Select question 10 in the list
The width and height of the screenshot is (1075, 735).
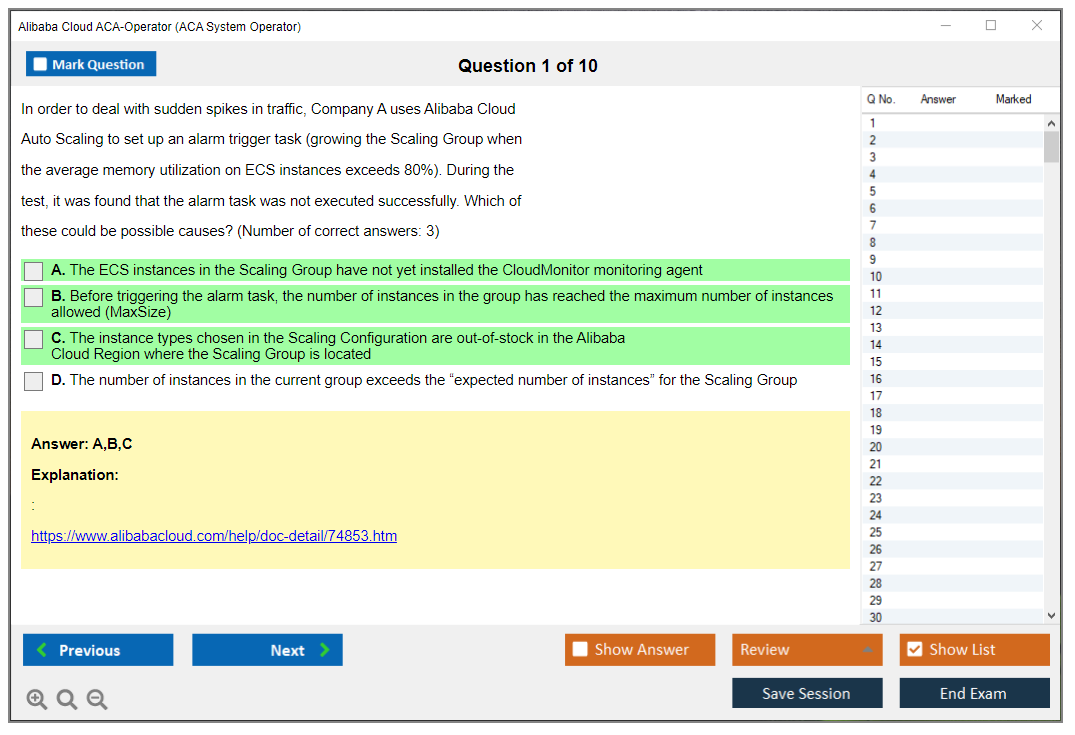click(x=876, y=276)
